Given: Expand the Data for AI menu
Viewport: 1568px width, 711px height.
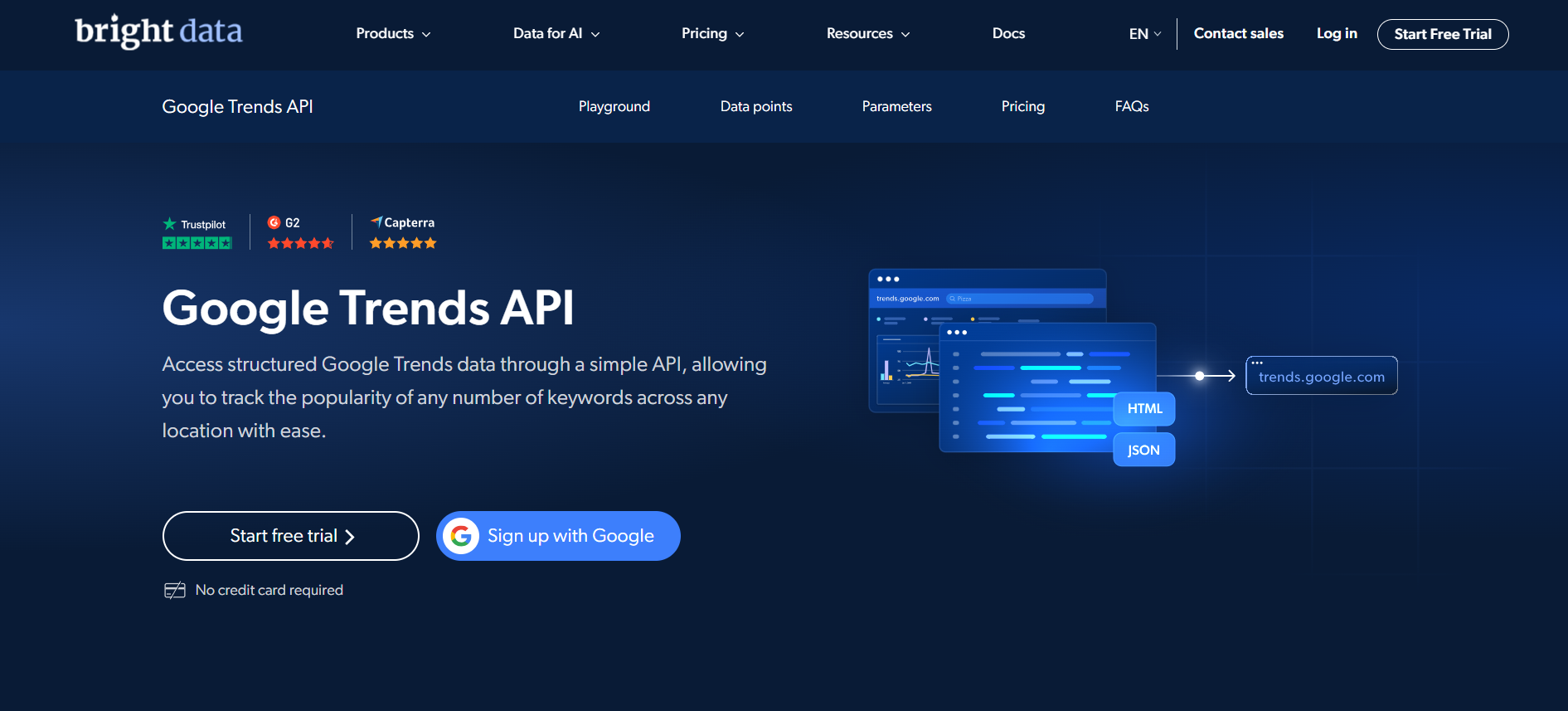Looking at the screenshot, I should 556,34.
